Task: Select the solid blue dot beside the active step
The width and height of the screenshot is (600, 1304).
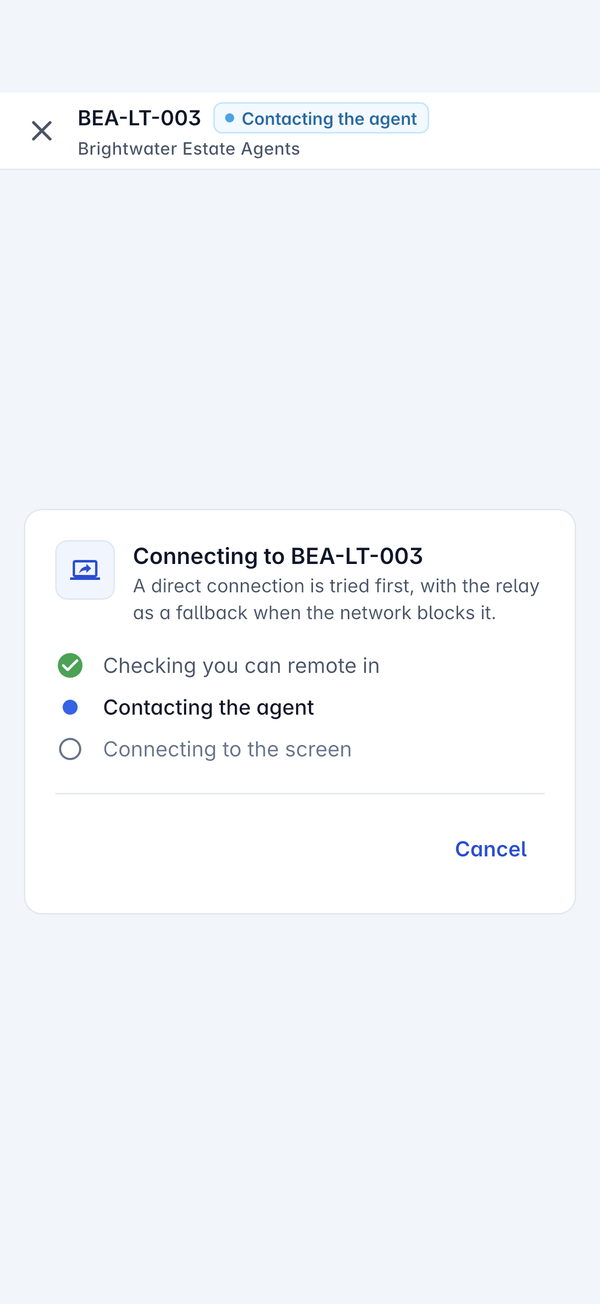Action: [70, 707]
